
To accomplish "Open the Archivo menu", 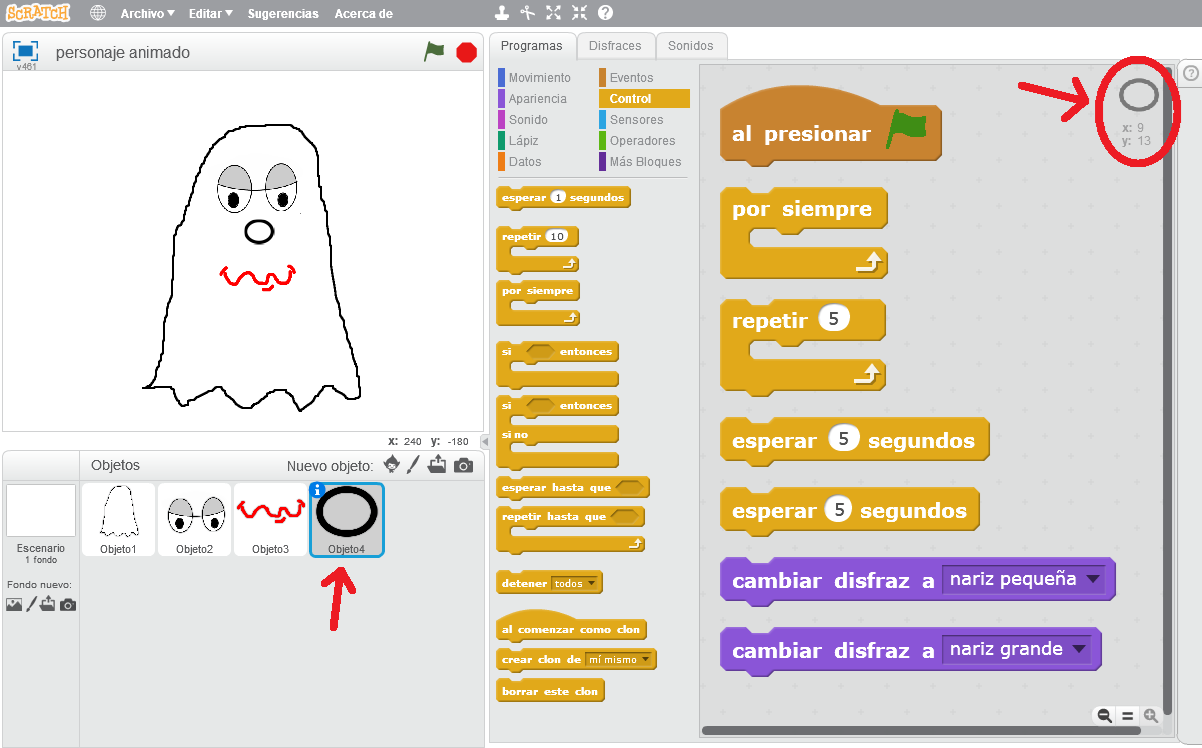I will coord(147,13).
